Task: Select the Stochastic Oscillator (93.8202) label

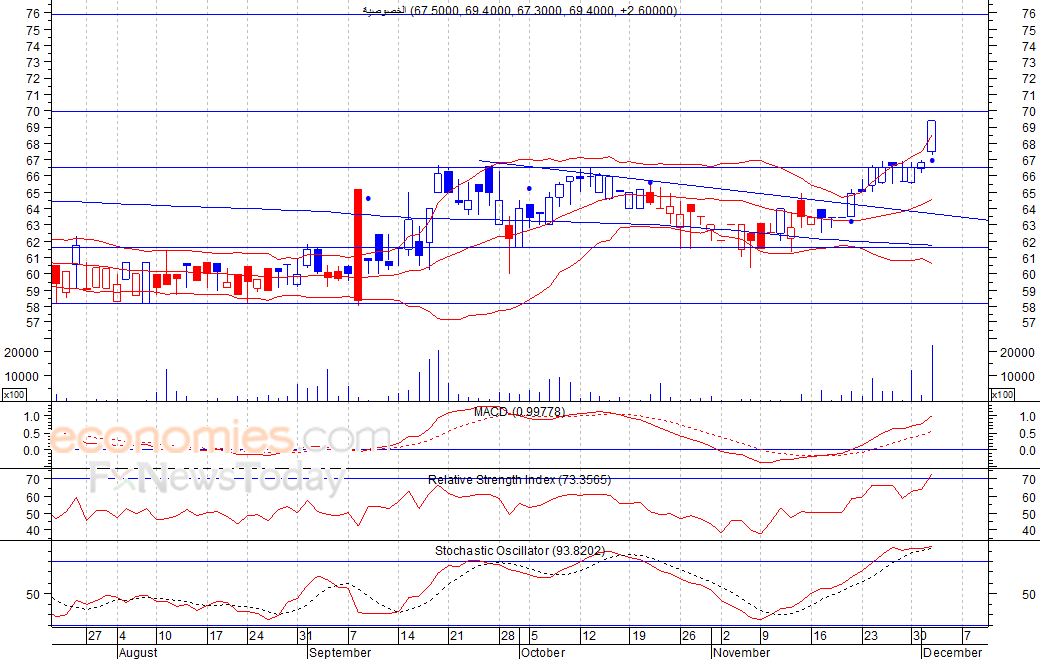Action: tap(520, 550)
